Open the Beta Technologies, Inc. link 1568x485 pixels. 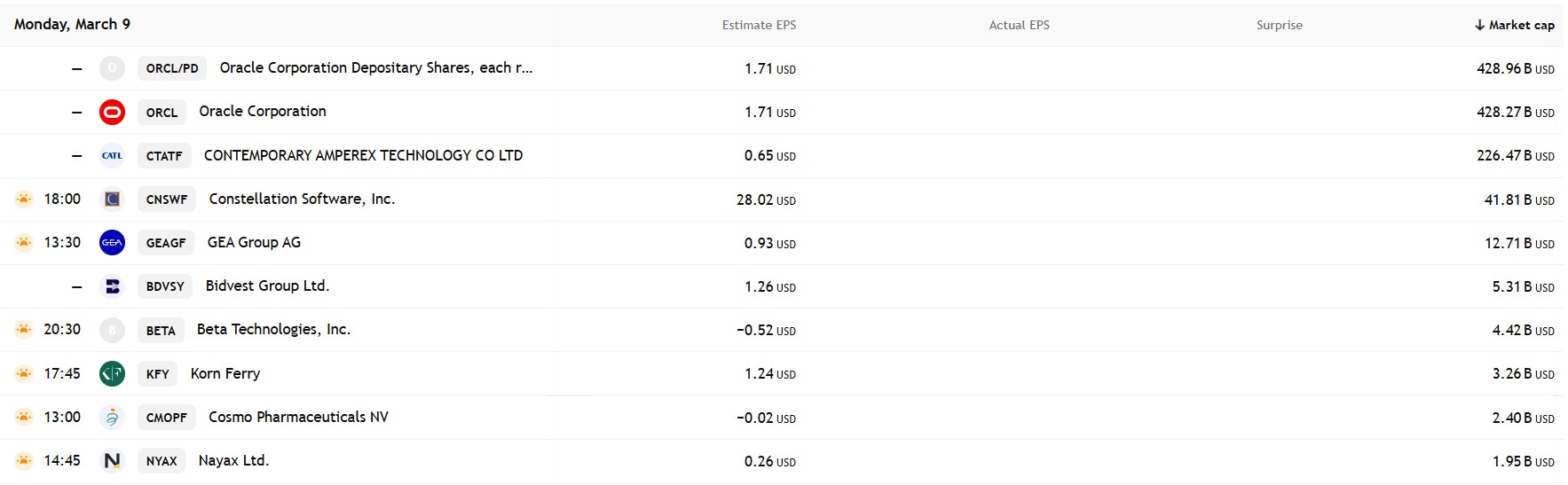click(x=273, y=330)
